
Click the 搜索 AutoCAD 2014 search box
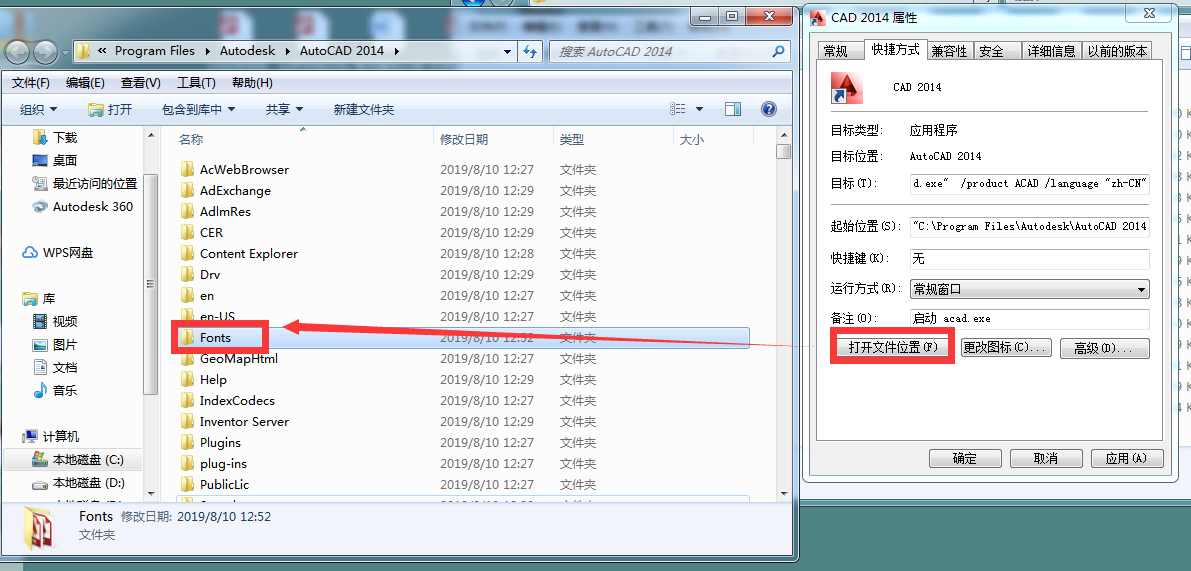coord(660,51)
